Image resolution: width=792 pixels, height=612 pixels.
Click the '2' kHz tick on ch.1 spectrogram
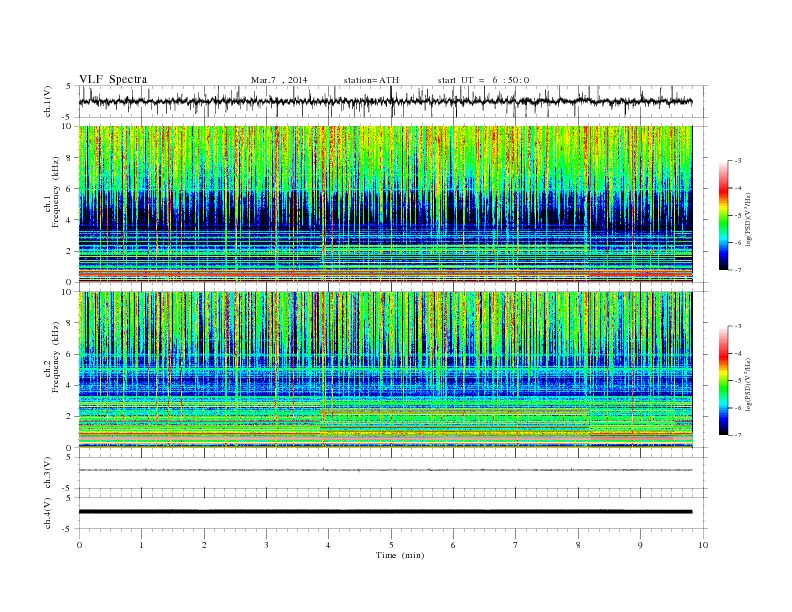[69, 251]
